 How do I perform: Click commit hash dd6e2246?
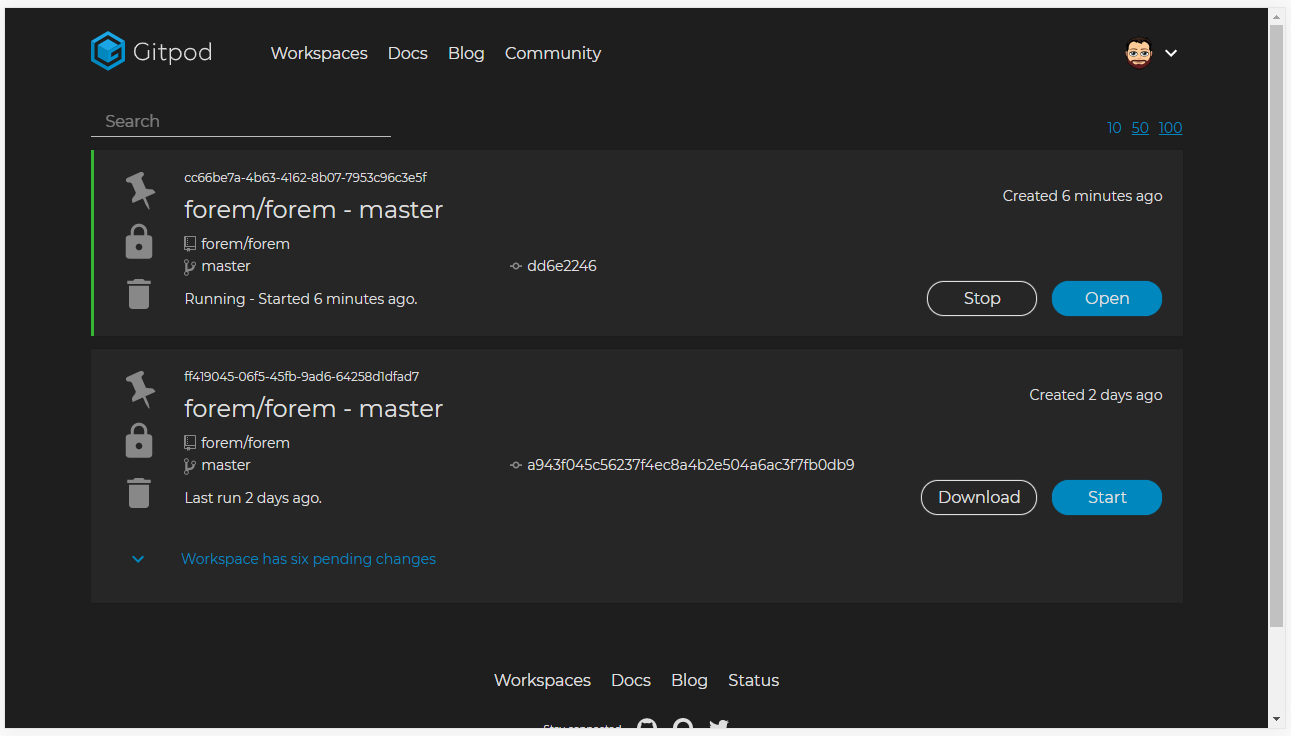(x=562, y=266)
